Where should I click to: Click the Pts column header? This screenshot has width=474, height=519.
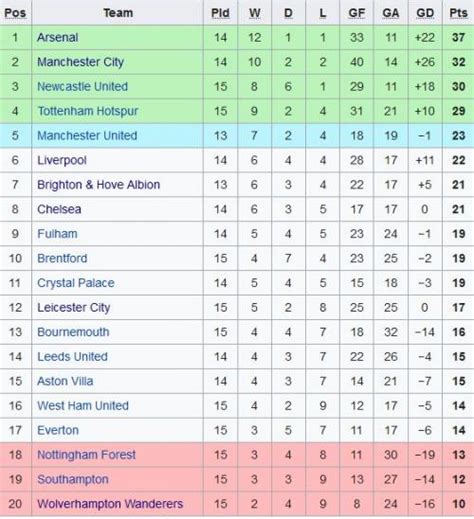coord(458,13)
